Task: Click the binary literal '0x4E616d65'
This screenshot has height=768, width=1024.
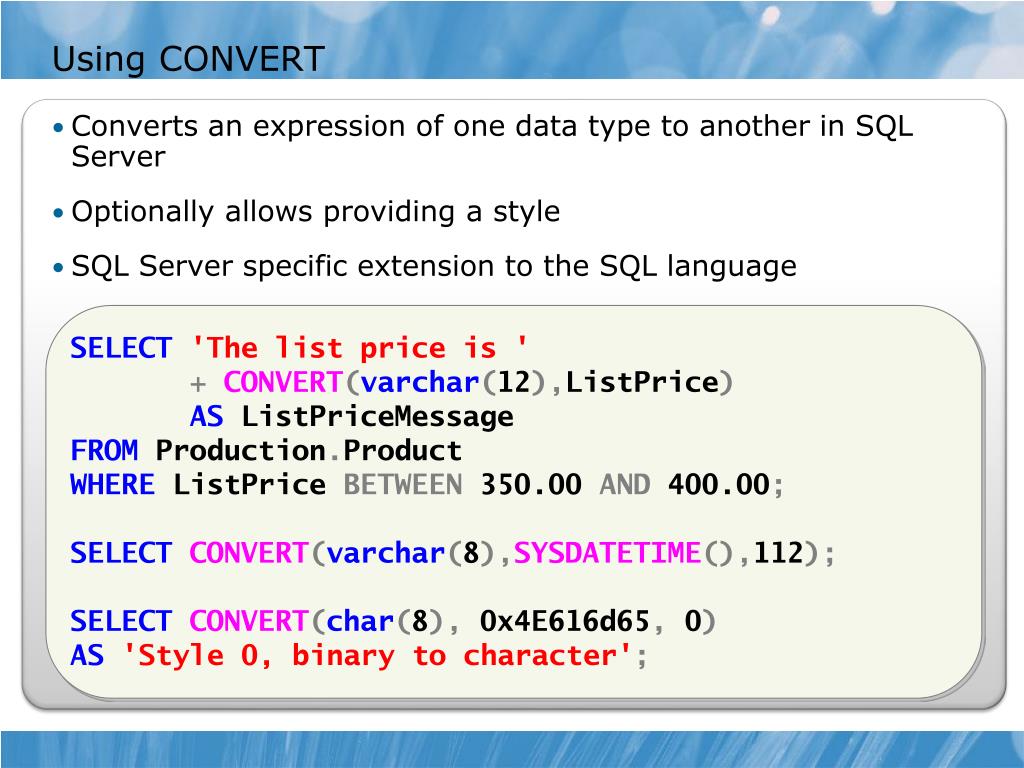Action: [564, 621]
